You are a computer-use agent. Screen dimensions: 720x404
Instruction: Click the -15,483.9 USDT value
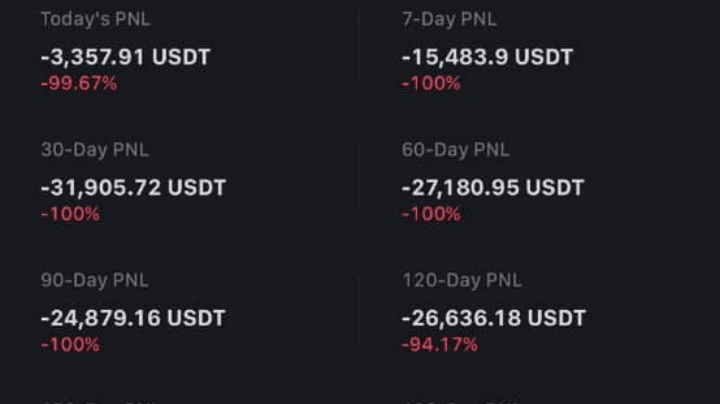487,57
